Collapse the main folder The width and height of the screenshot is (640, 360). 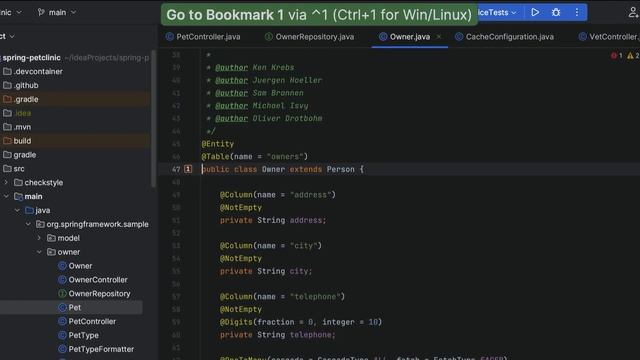click(x=6, y=196)
